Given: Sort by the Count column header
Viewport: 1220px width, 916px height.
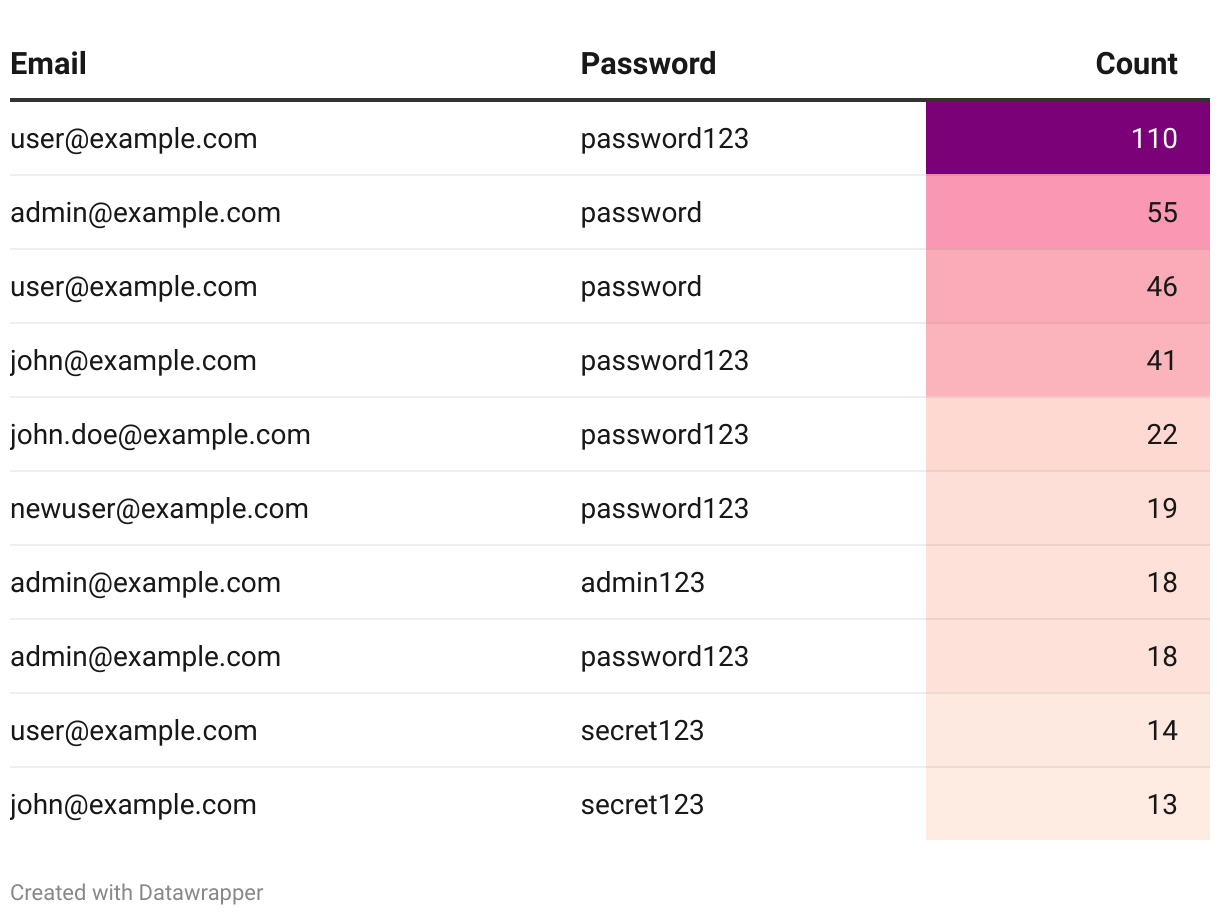Looking at the screenshot, I should 1136,64.
